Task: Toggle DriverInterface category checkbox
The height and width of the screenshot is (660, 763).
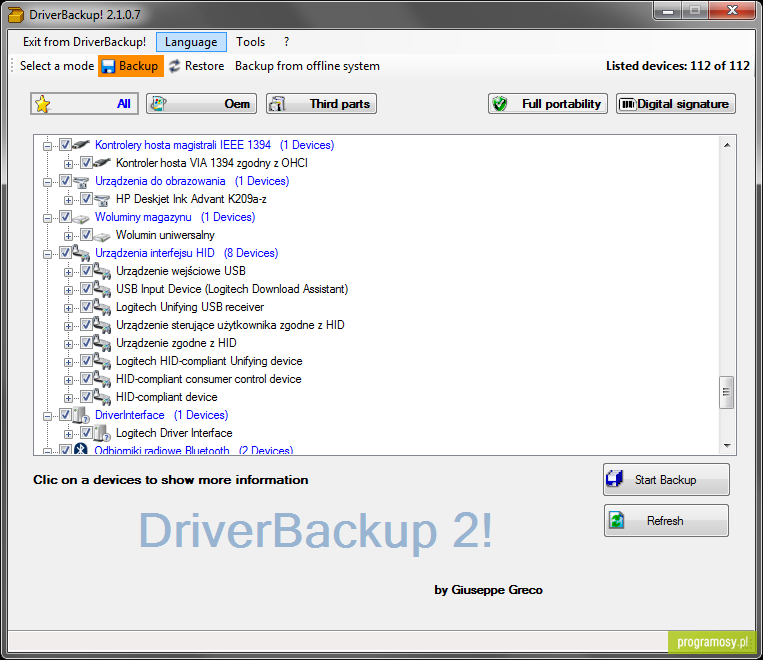Action: click(65, 415)
